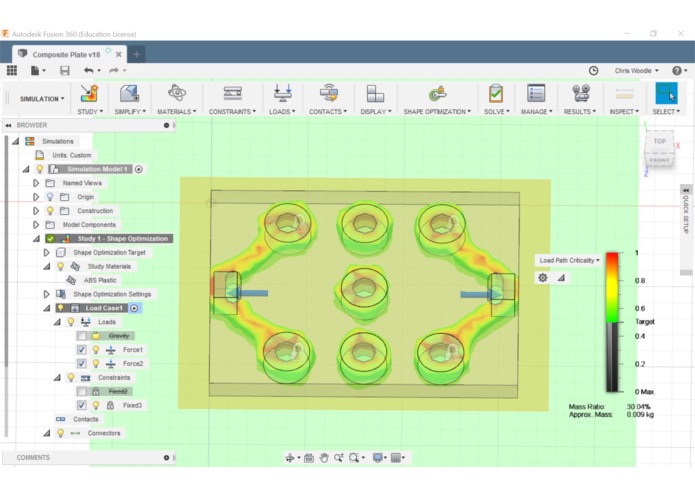Uncheck the Fixed3 constraint checkbox
Screen dimensions: 695x494
(x=82, y=405)
